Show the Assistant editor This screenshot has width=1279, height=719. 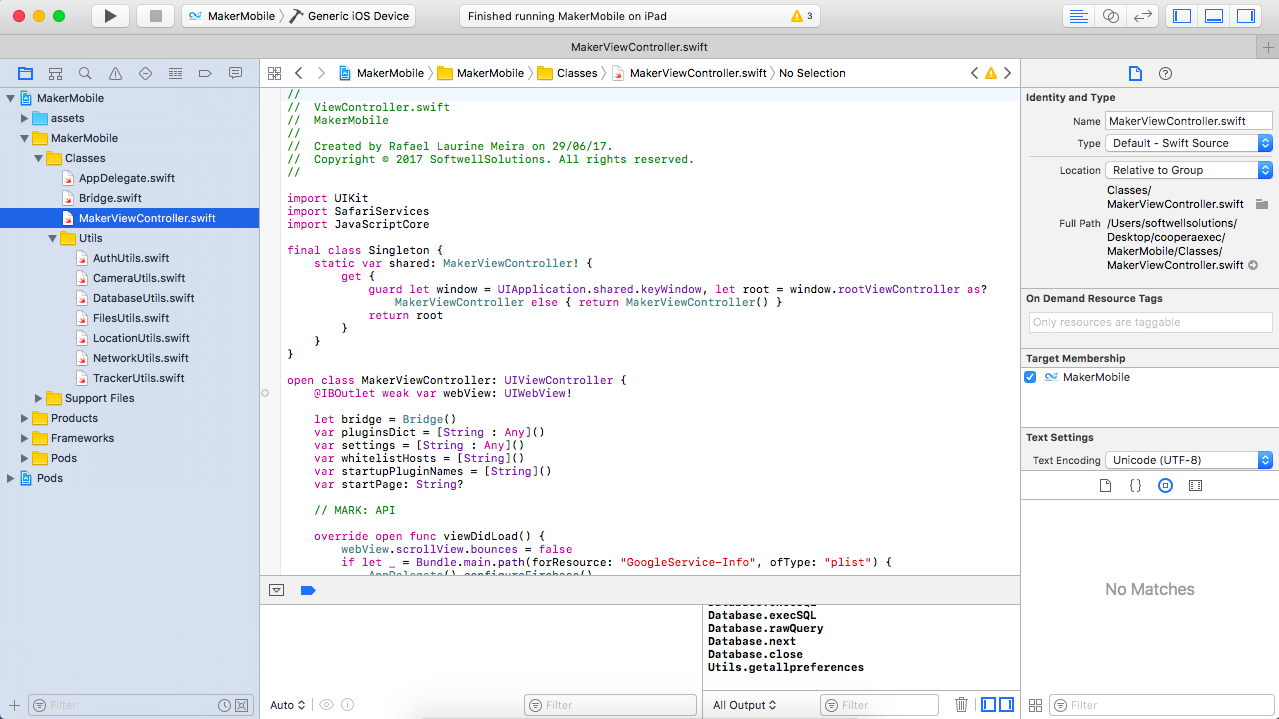tap(1110, 16)
